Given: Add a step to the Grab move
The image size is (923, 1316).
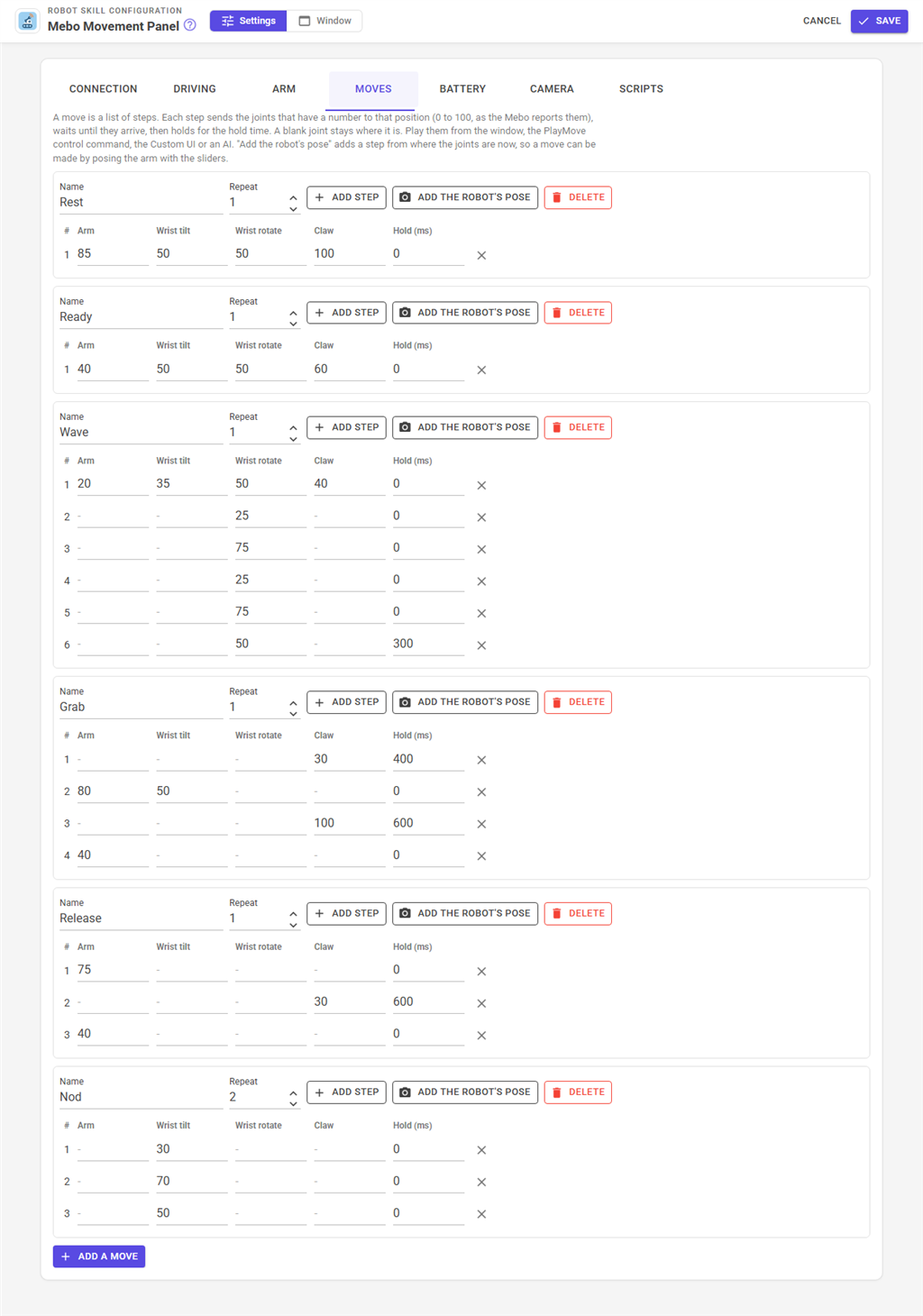Looking at the screenshot, I should 347,702.
